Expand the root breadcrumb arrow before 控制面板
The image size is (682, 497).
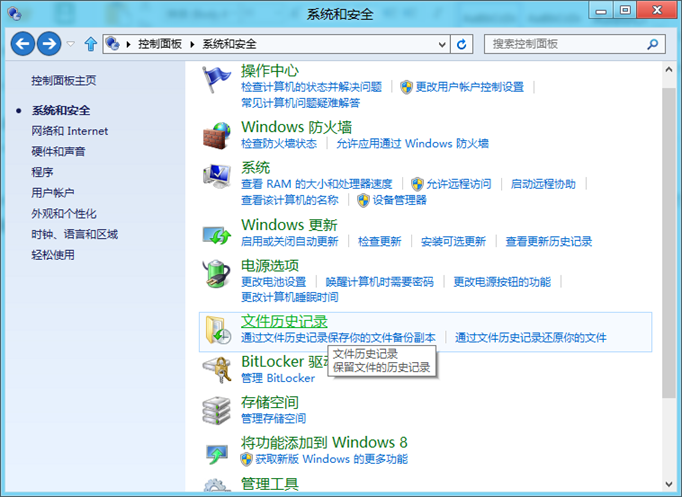(128, 44)
